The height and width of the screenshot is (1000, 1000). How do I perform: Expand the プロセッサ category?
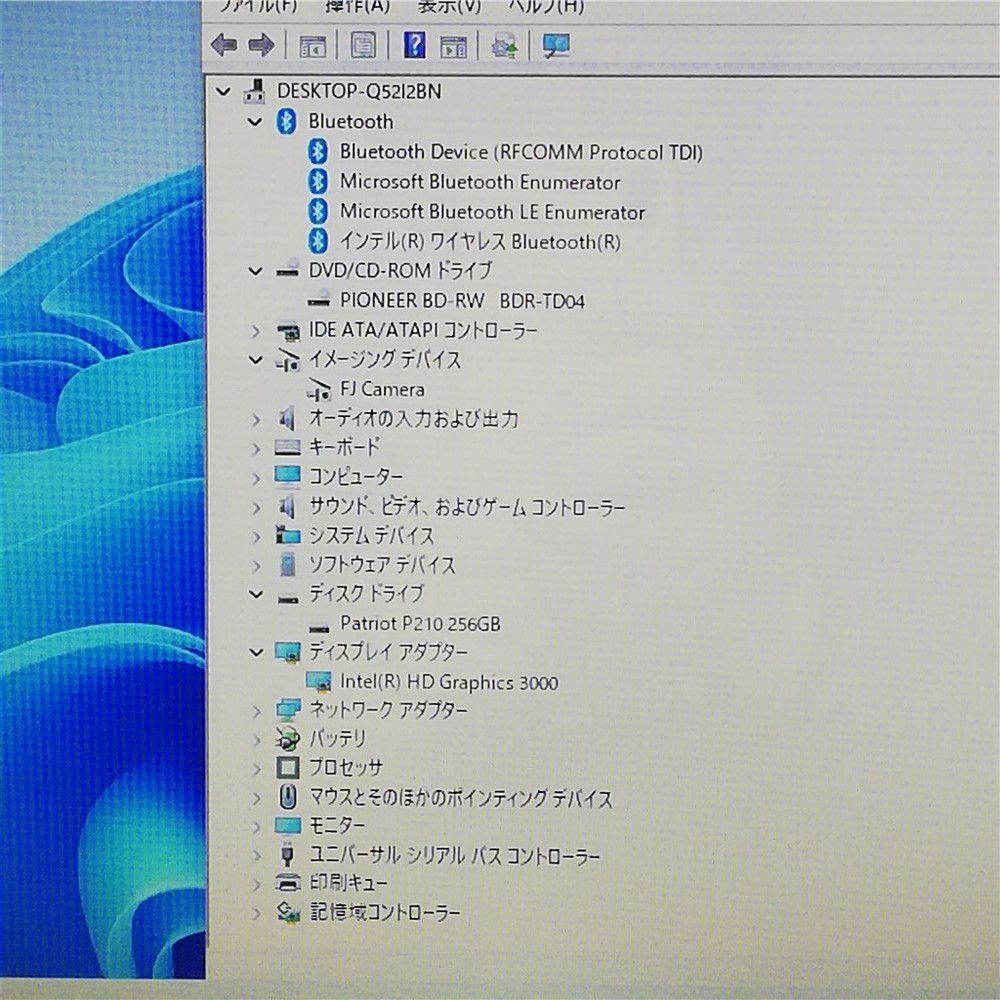coord(256,768)
